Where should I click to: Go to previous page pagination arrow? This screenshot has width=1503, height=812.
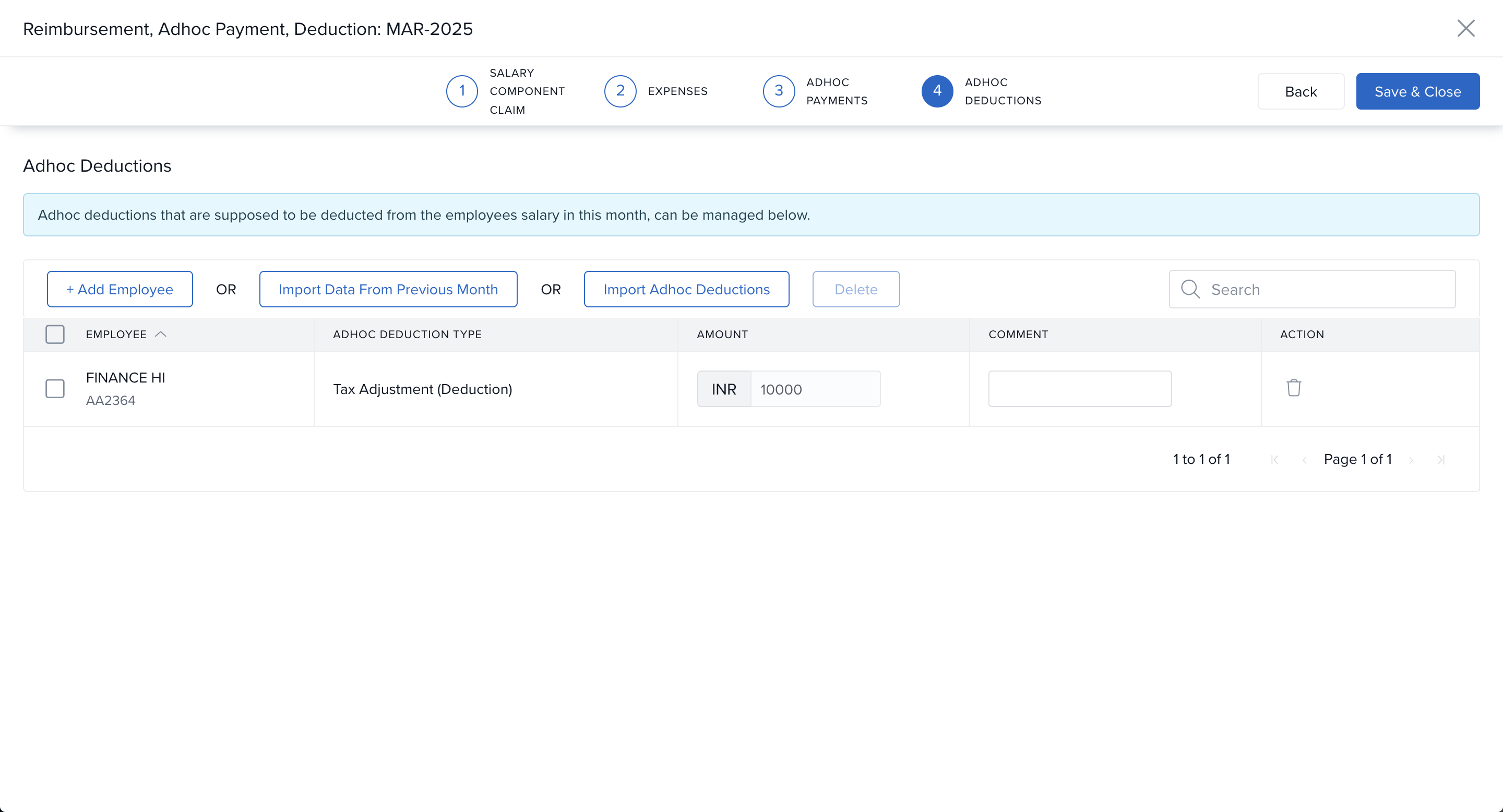(1304, 460)
